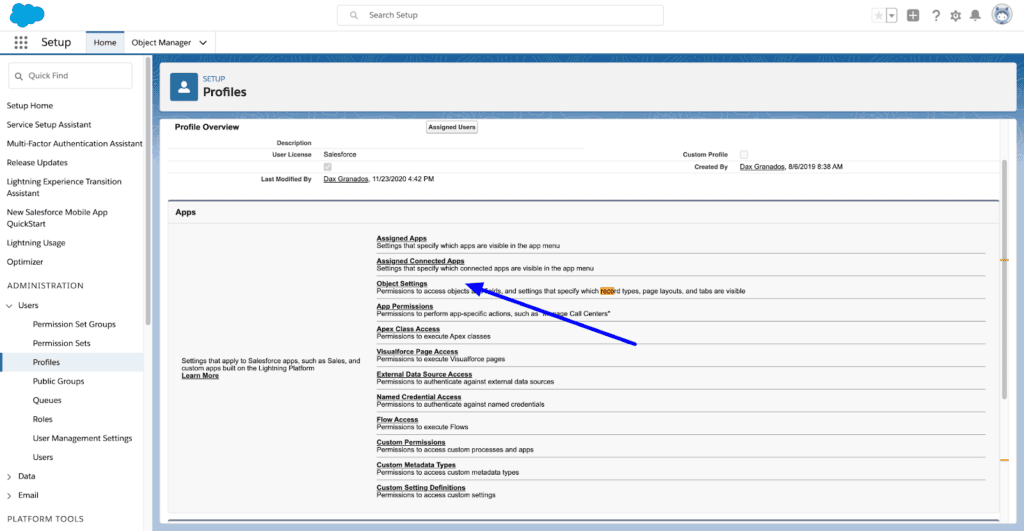1024x531 pixels.
Task: Open the Assigned Apps link
Action: click(x=402, y=238)
